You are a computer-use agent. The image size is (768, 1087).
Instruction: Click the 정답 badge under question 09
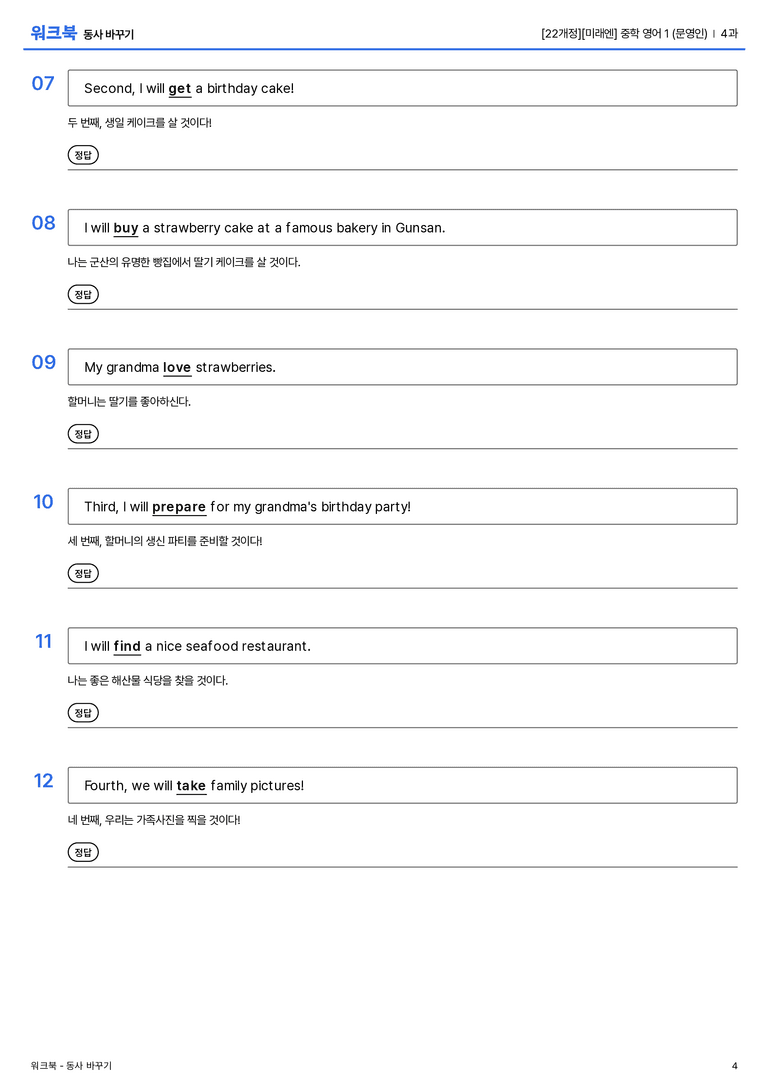click(x=83, y=433)
